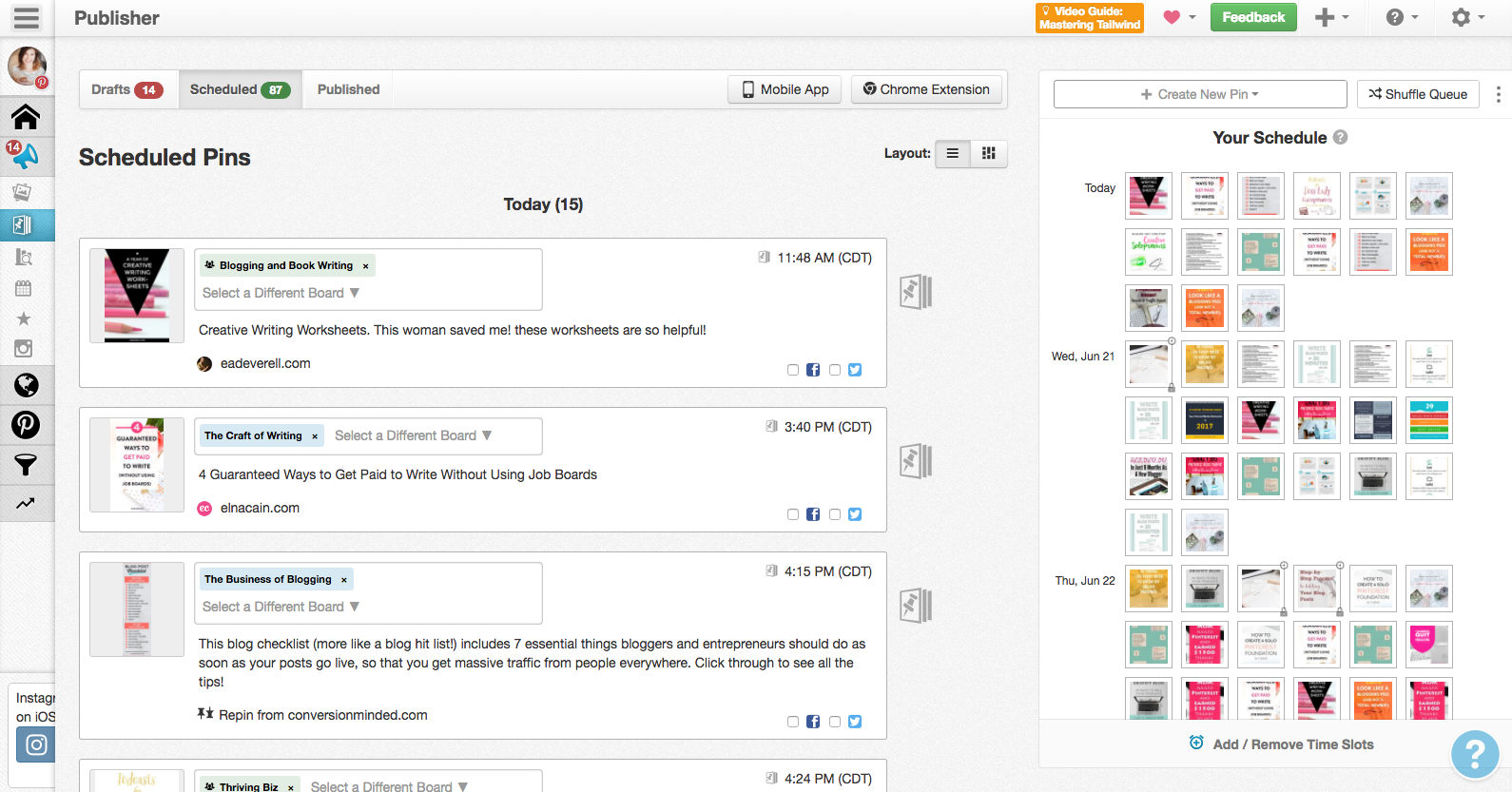Open the image gallery sidebar icon
Image resolution: width=1512 pixels, height=792 pixels.
tap(23, 192)
